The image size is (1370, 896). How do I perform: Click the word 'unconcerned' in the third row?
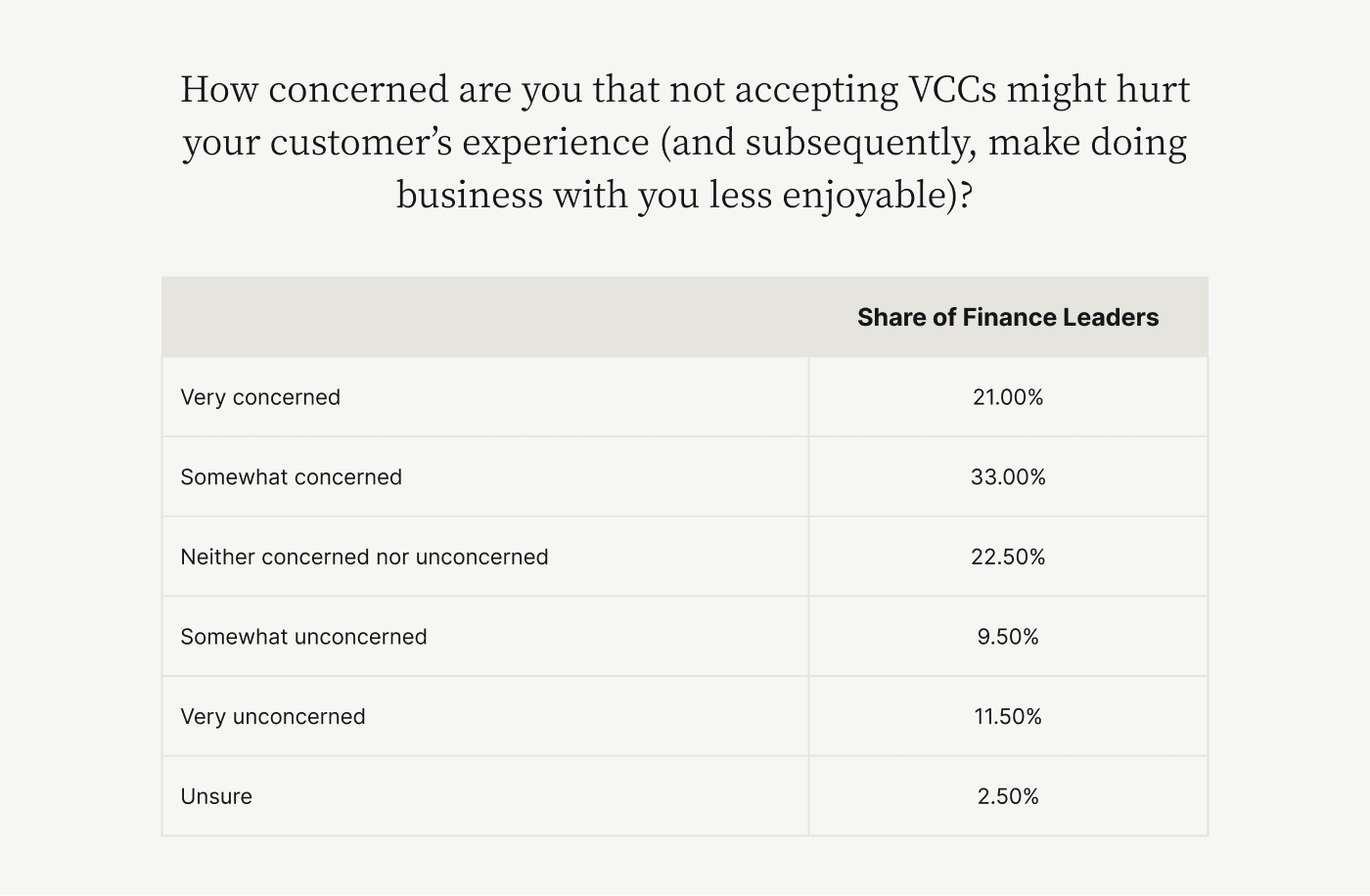tap(481, 557)
